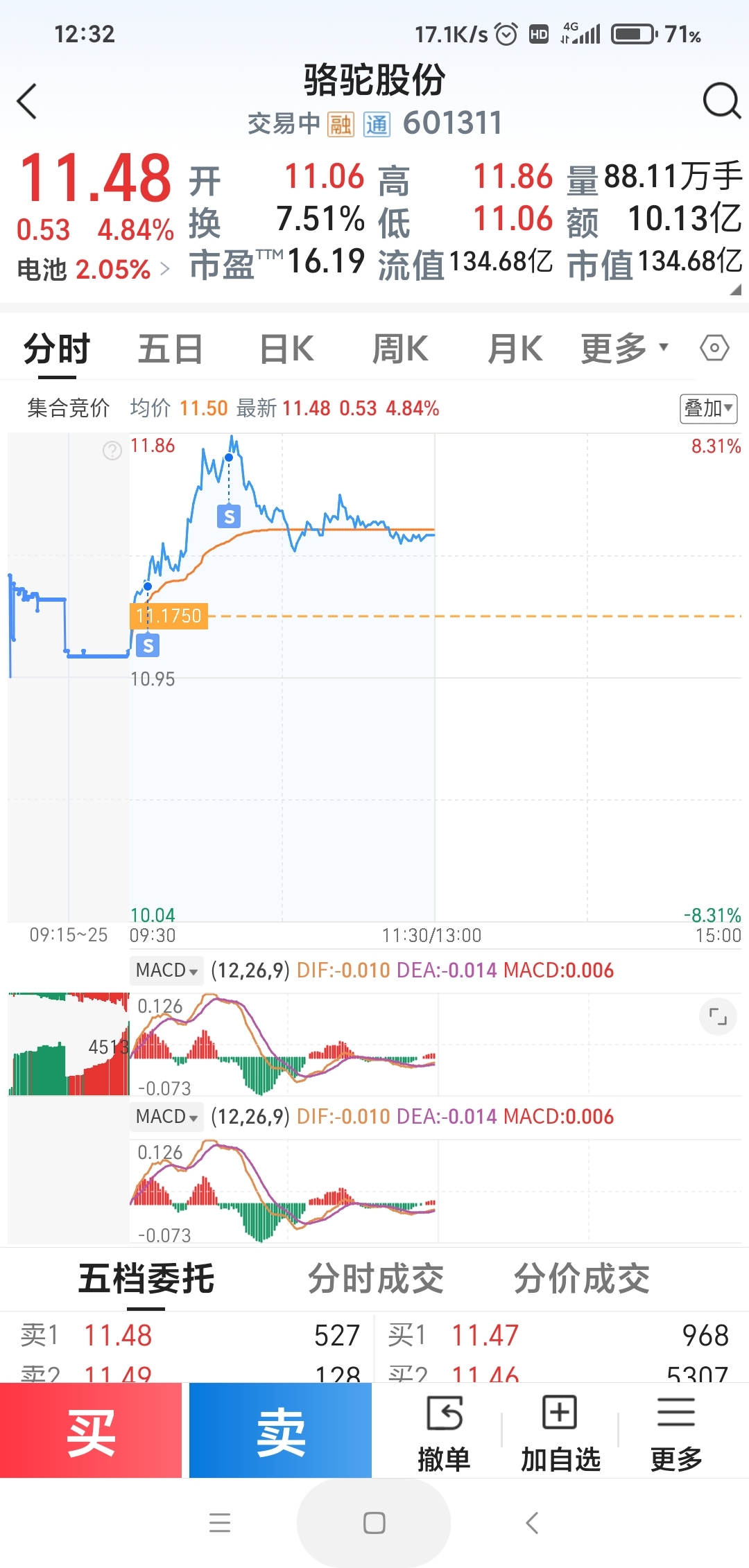This screenshot has width=749, height=1568.
Task: Tap the blue 卖 sell button
Action: pos(280,1430)
